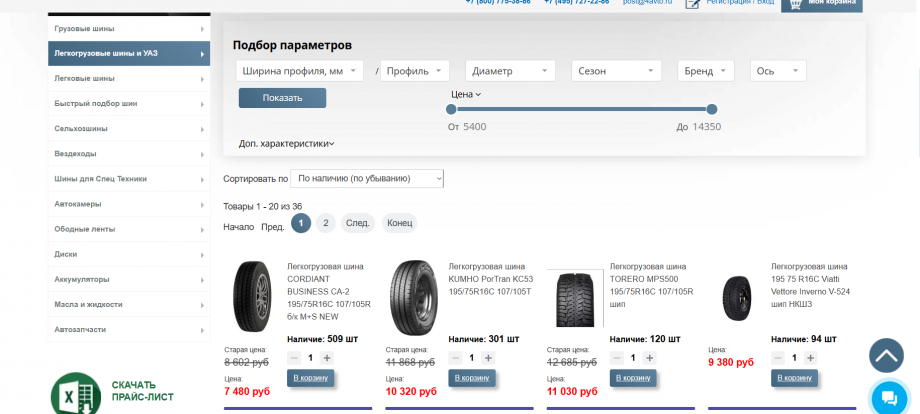Open the Диаметр dropdown
This screenshot has width=920, height=414.
(510, 71)
